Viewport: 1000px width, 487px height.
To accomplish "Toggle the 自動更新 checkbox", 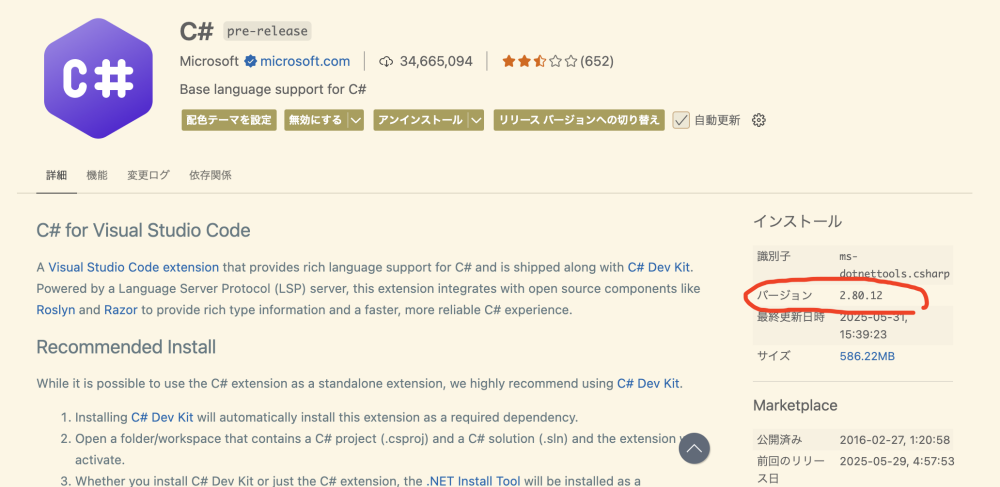I will (681, 120).
